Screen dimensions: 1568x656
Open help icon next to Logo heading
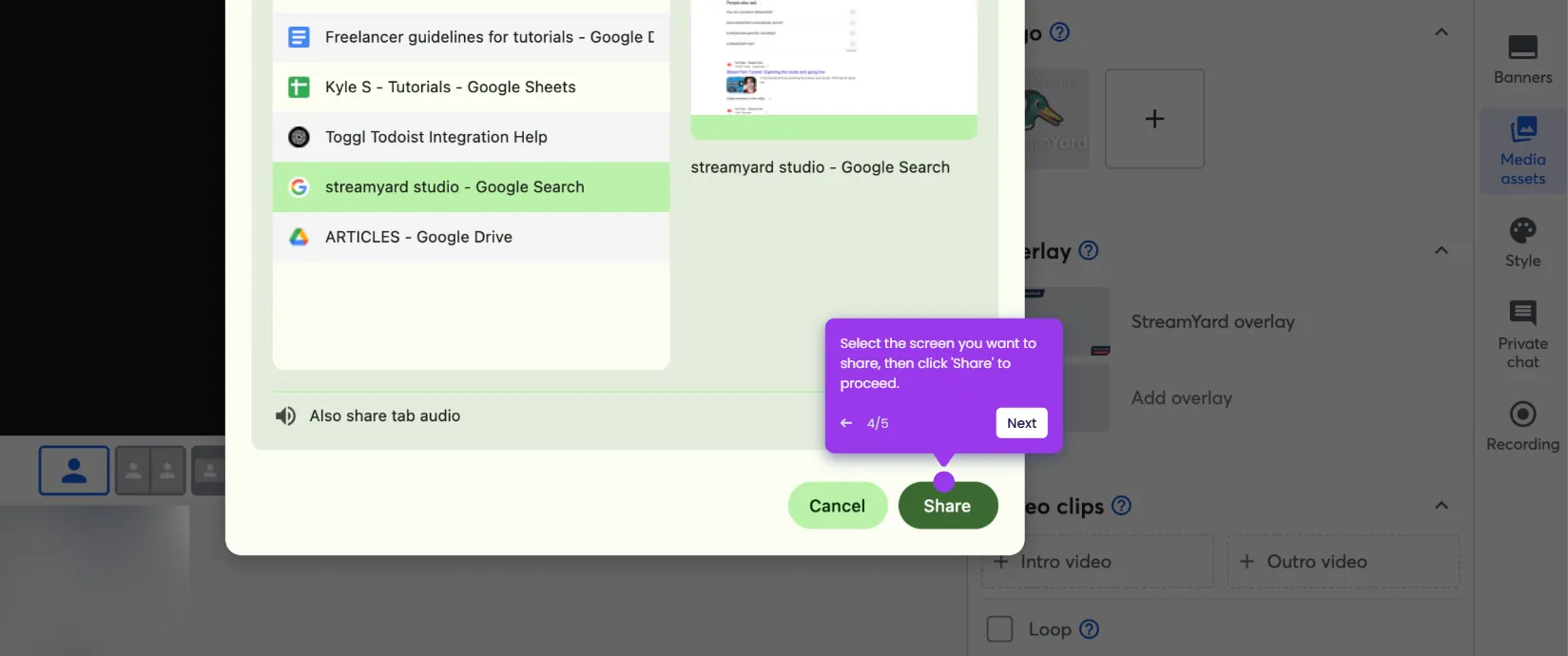(1059, 32)
